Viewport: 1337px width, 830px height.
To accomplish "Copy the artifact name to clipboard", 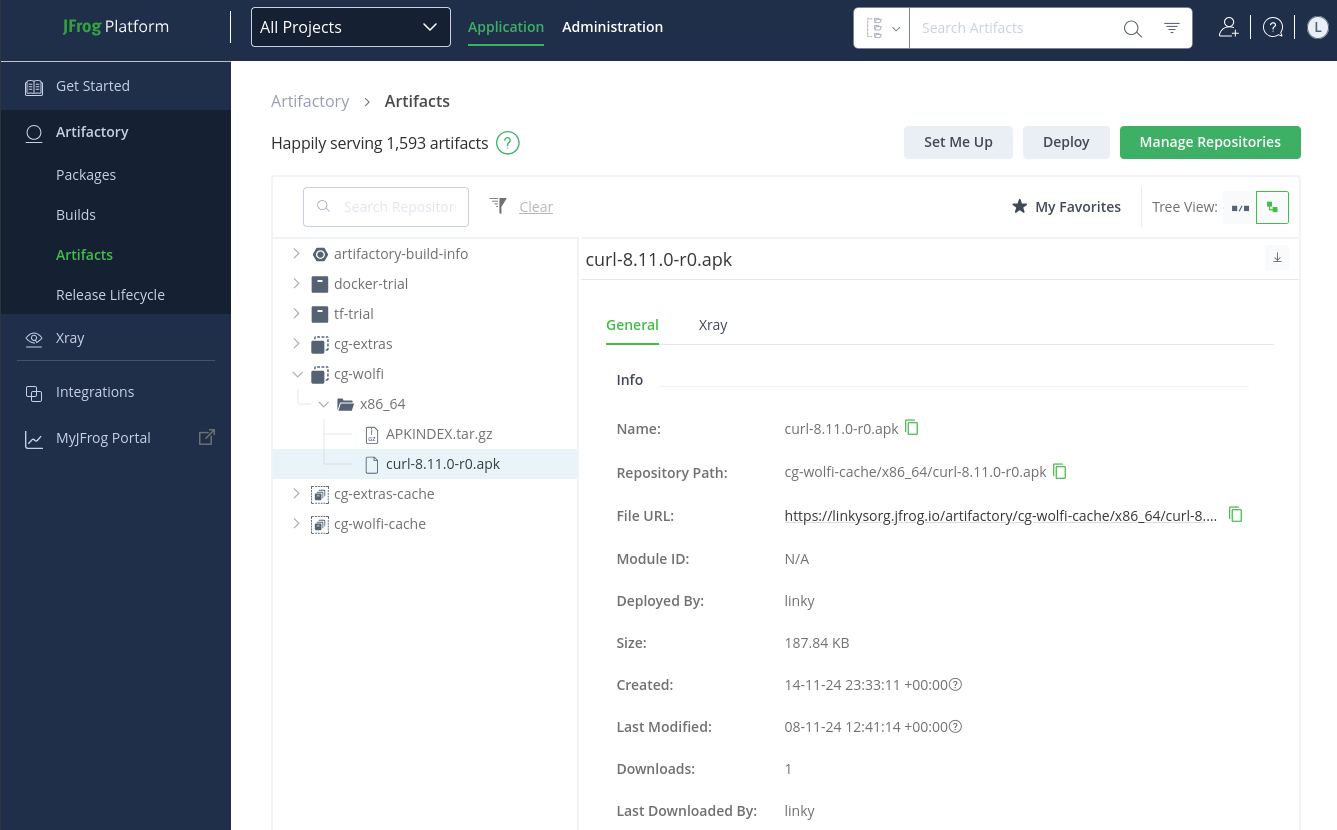I will 911,428.
